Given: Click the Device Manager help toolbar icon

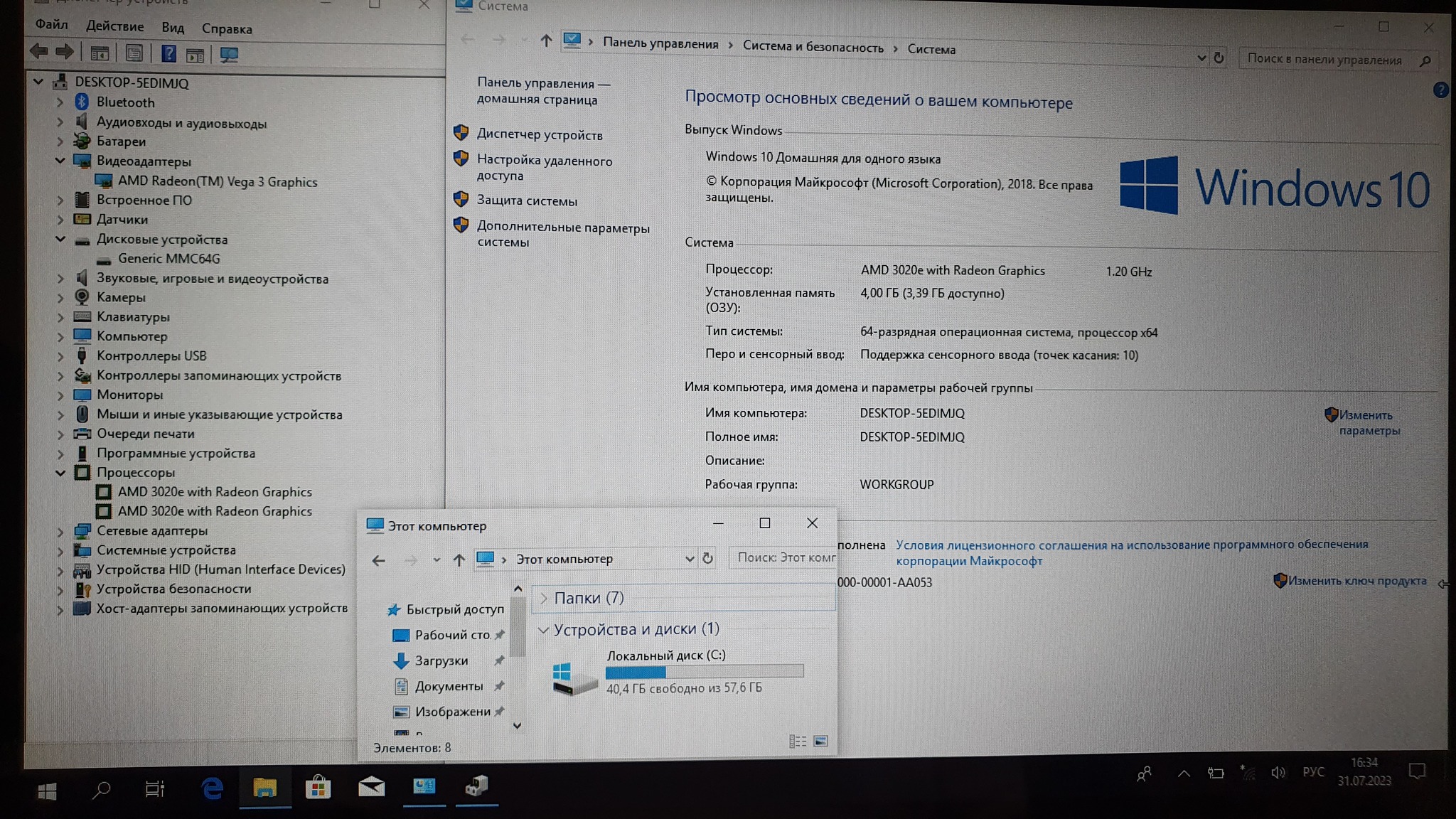Looking at the screenshot, I should coord(168,54).
